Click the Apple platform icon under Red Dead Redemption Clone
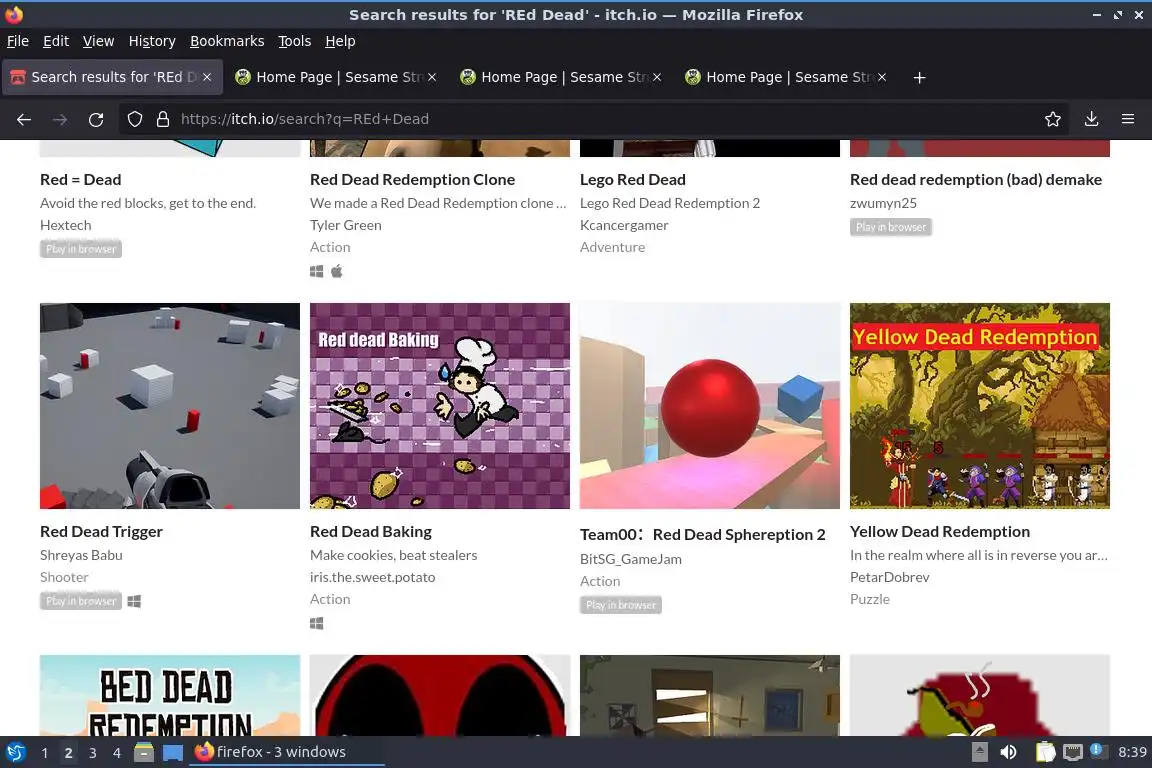 tap(336, 271)
